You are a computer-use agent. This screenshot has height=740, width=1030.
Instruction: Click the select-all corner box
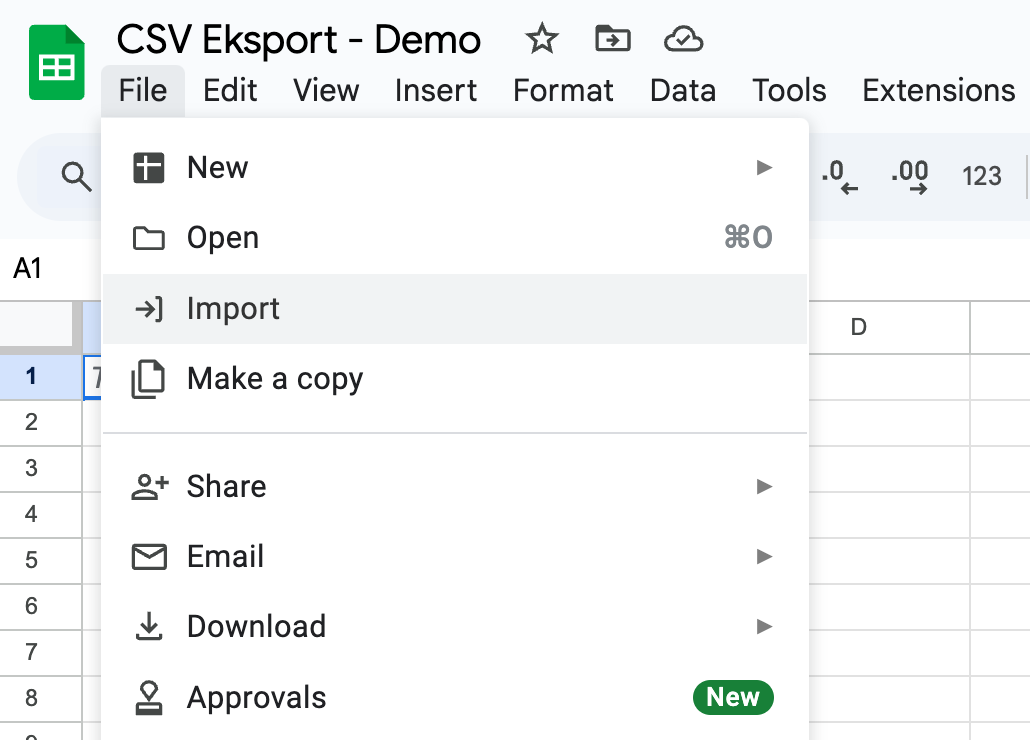(41, 327)
